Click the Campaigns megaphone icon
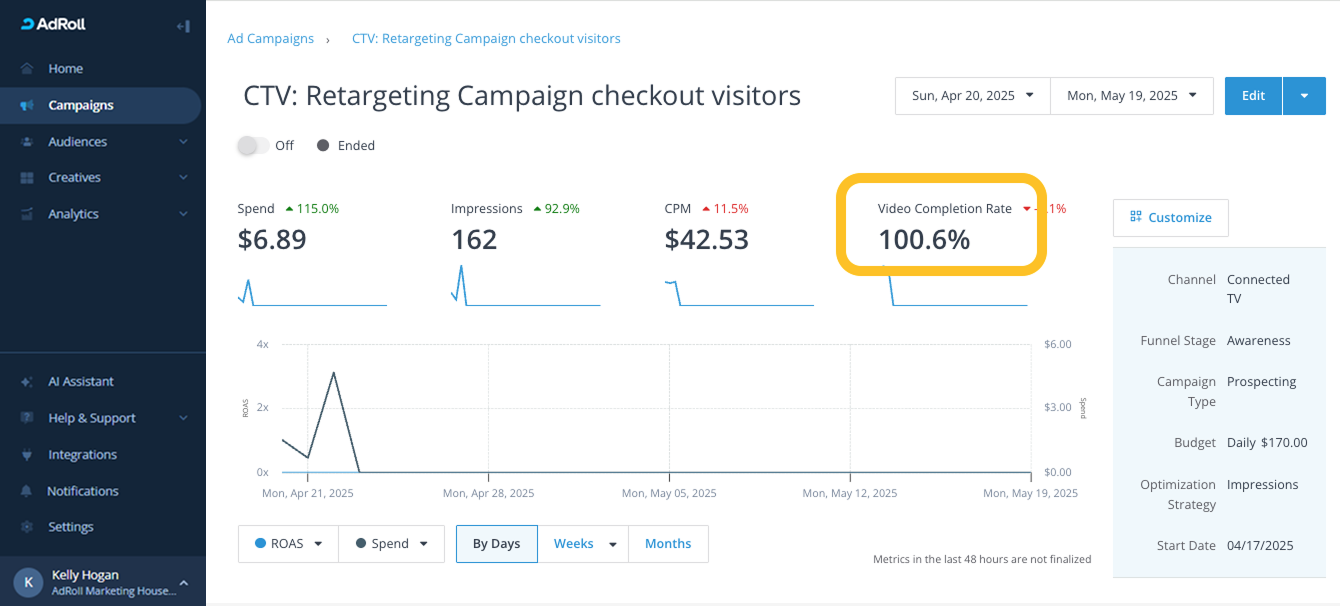Image resolution: width=1340 pixels, height=606 pixels. point(27,105)
